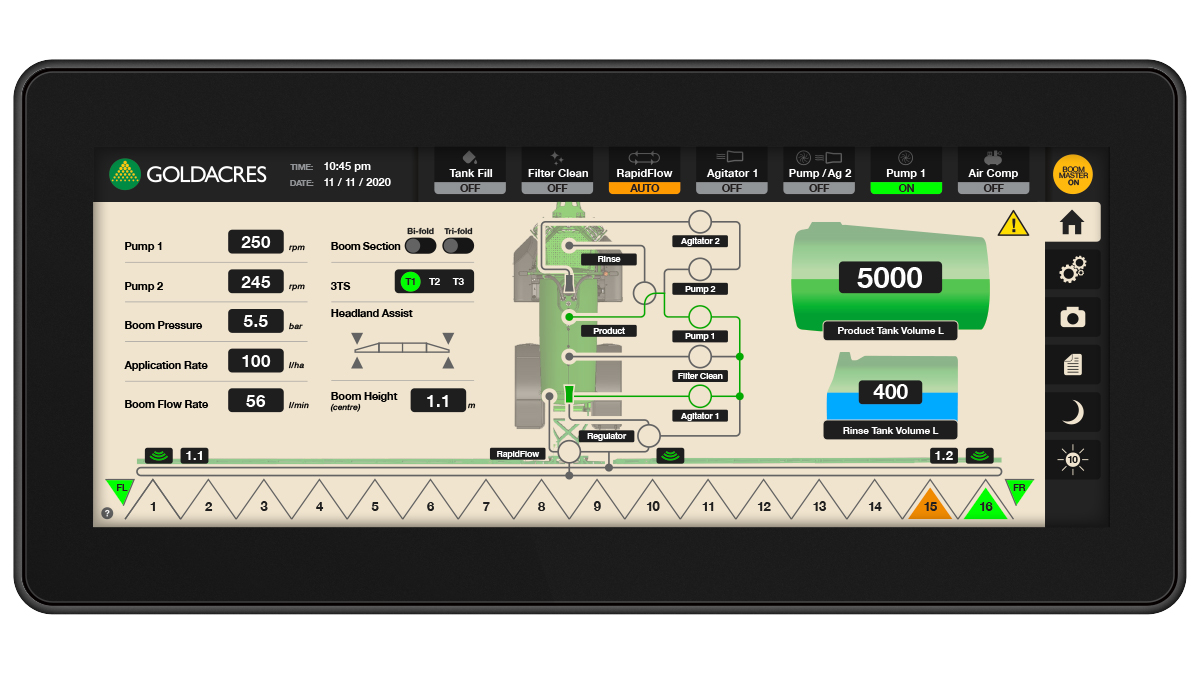Click the FL green triangle marker
This screenshot has width=1200, height=675.
(x=121, y=490)
